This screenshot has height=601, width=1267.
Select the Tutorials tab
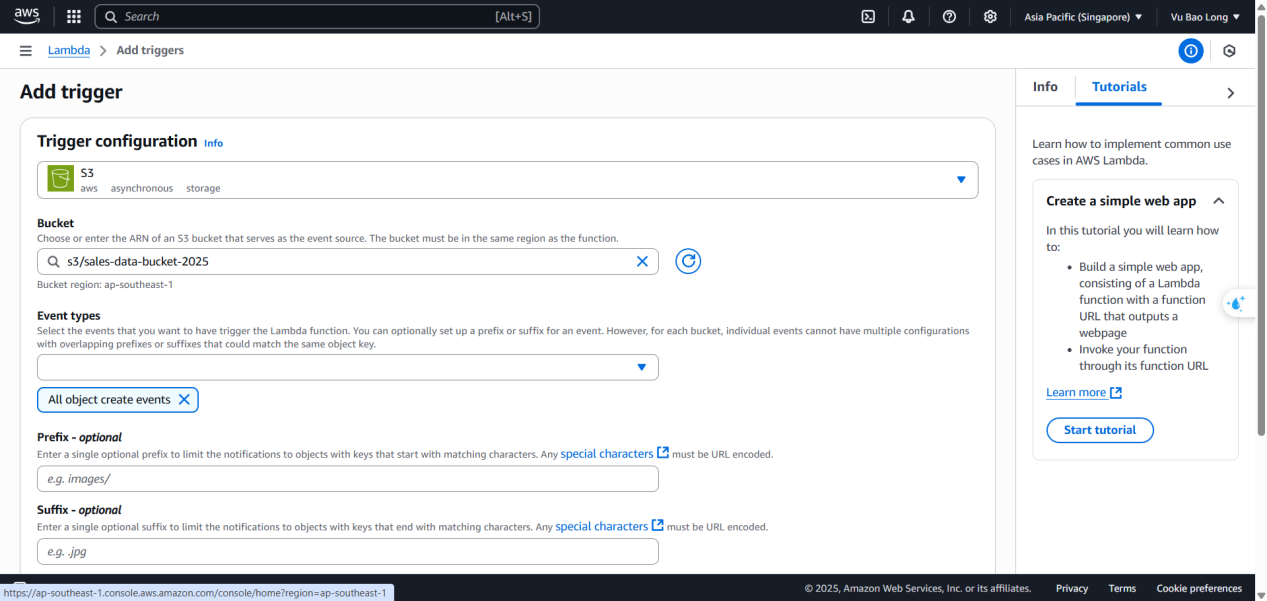pyautogui.click(x=1119, y=87)
